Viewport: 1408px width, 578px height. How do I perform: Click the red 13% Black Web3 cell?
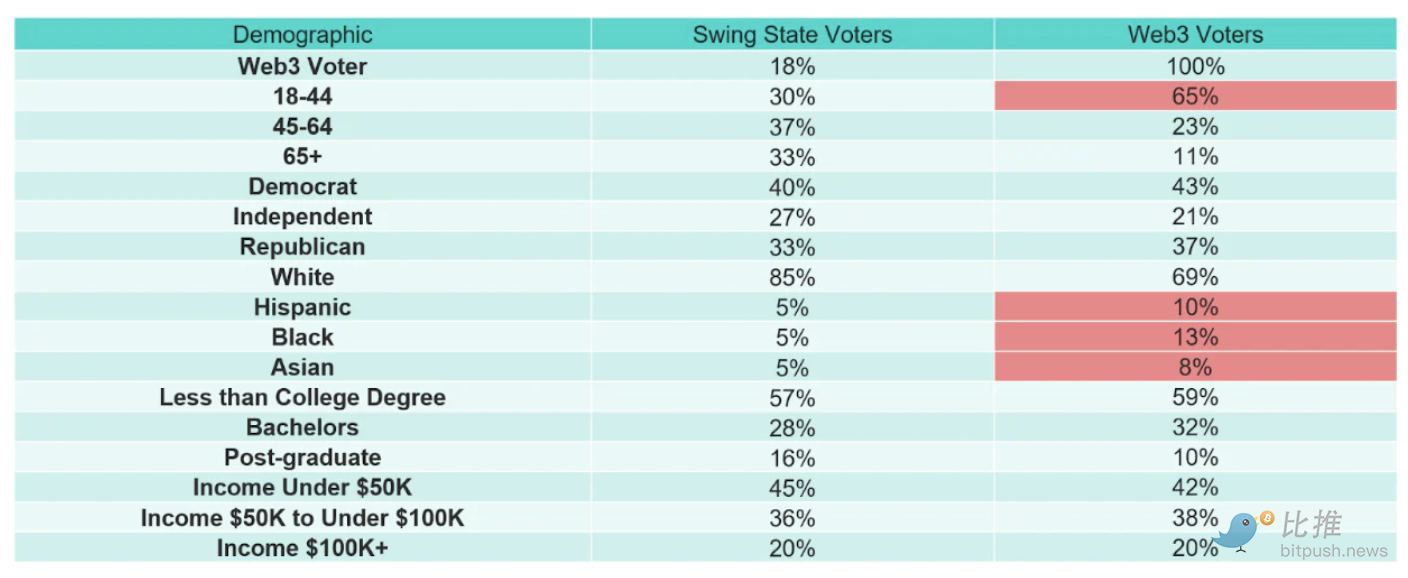click(x=1195, y=337)
